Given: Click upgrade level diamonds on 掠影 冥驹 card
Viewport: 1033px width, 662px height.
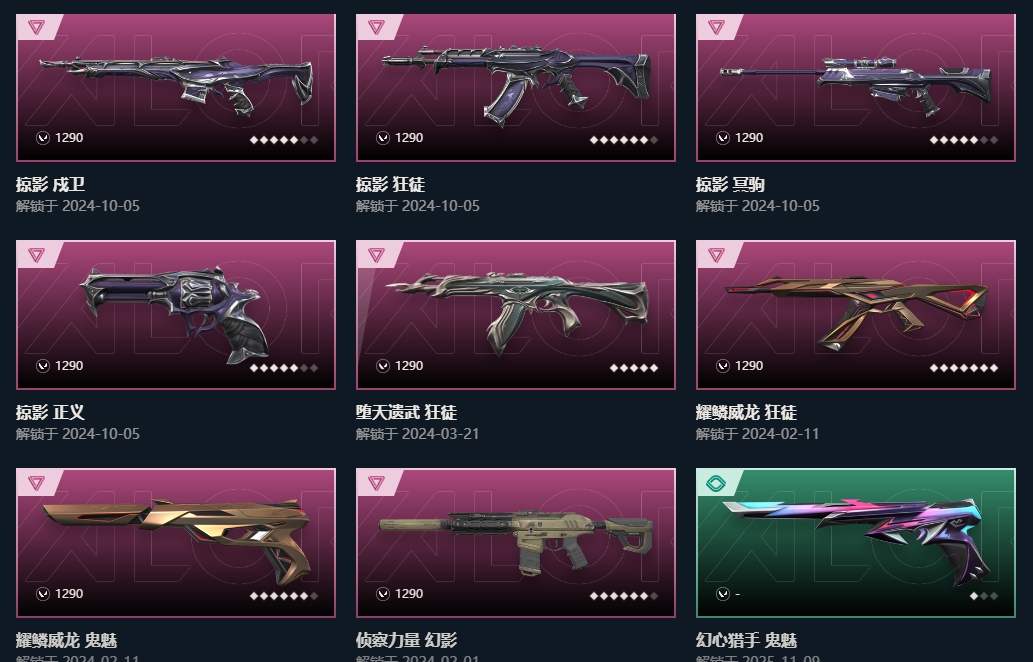Looking at the screenshot, I should coord(963,140).
